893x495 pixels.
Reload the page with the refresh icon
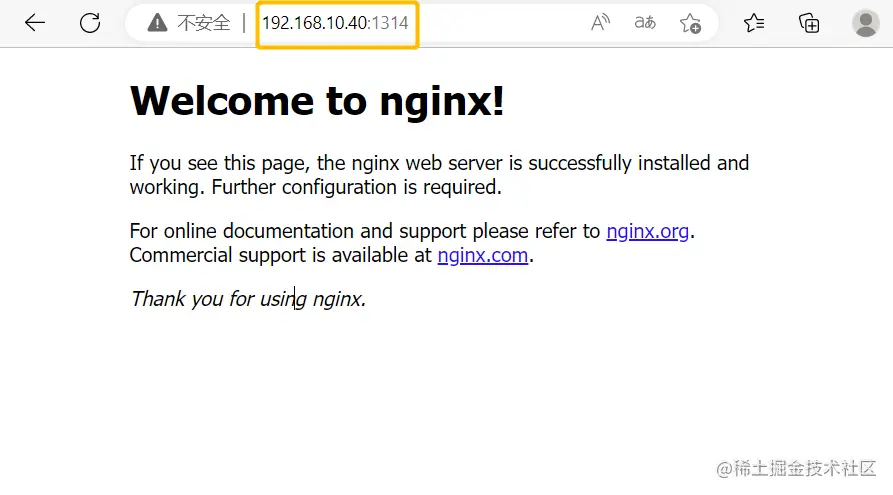click(90, 23)
